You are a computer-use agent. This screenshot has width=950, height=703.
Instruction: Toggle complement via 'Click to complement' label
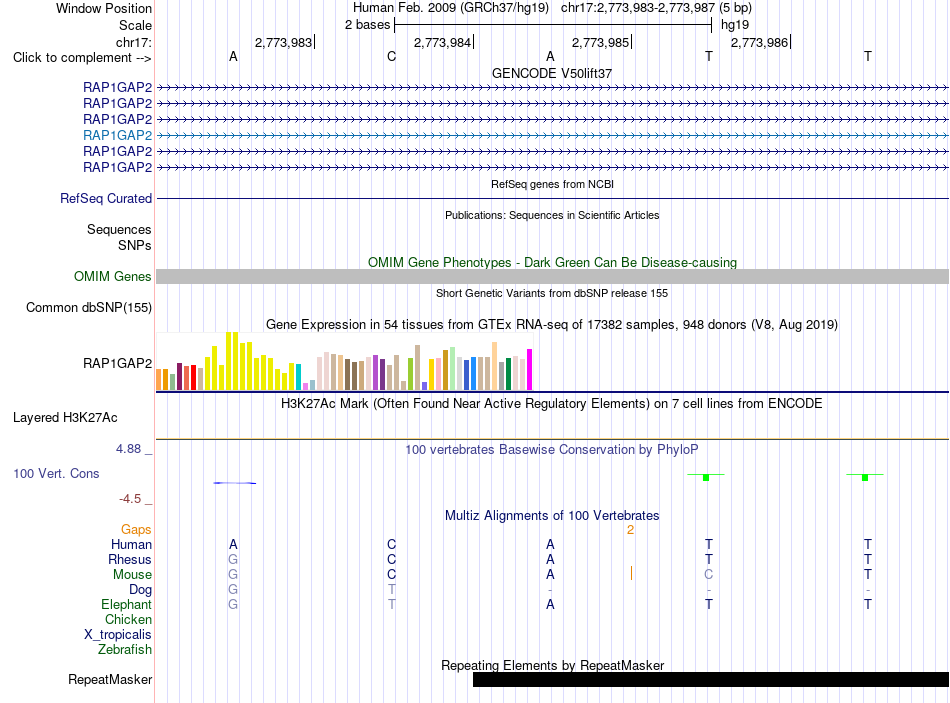point(82,58)
